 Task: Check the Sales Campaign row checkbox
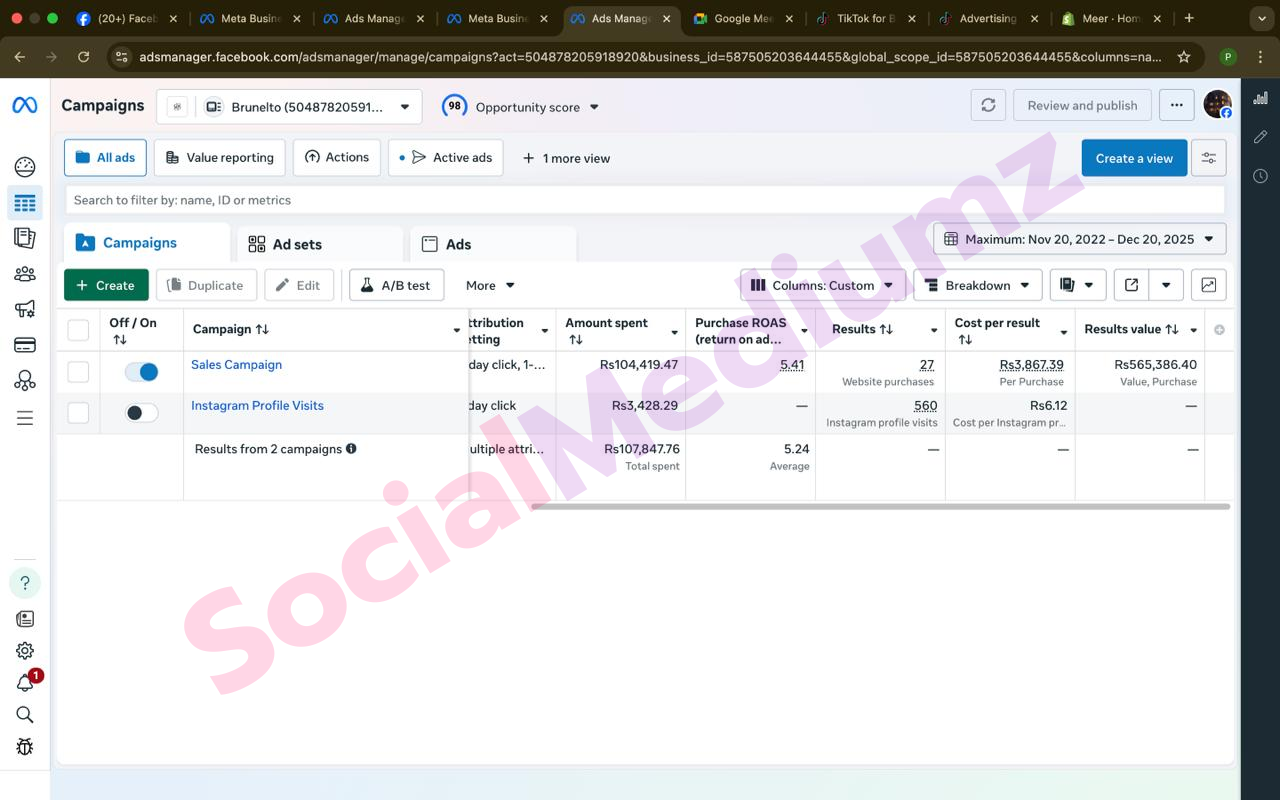78,372
